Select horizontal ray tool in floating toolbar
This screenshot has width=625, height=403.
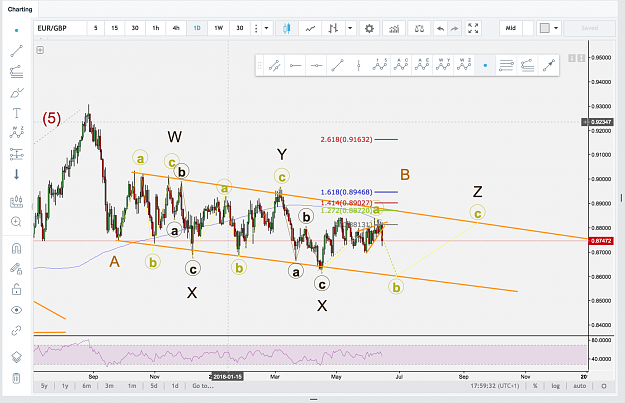coord(295,65)
